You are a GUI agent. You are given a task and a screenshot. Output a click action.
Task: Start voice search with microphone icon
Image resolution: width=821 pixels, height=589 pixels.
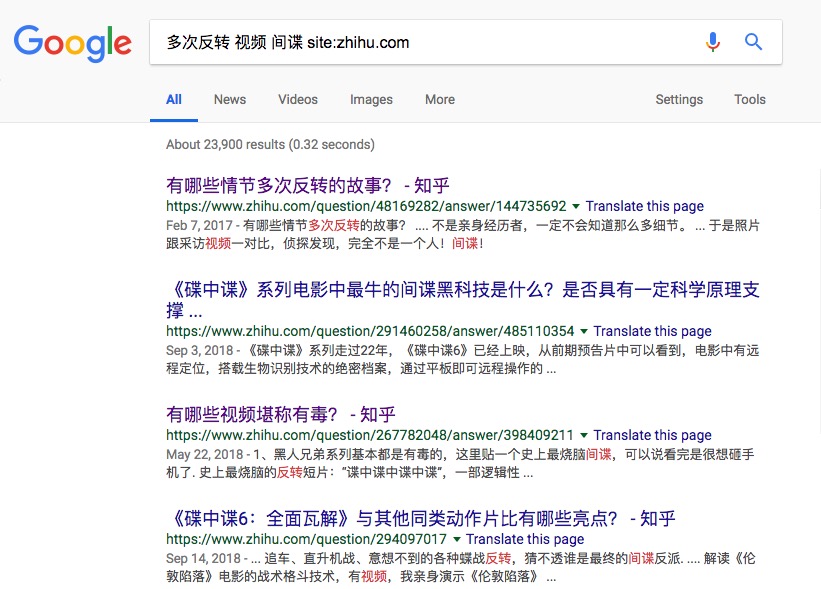712,42
